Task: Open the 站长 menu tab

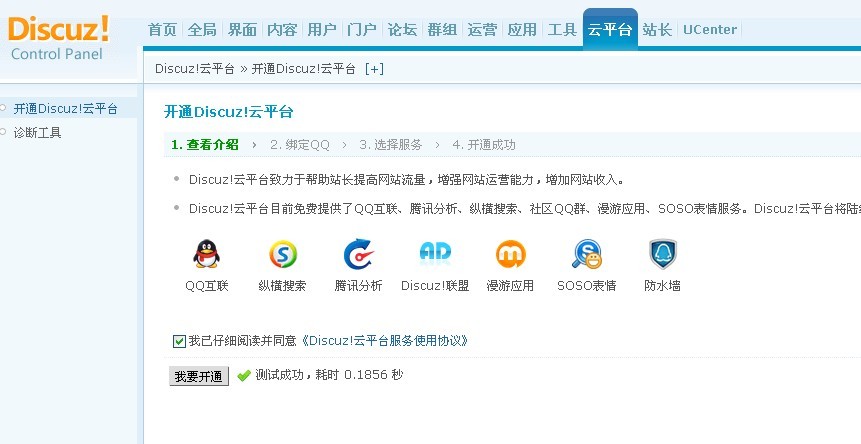Action: pos(657,30)
